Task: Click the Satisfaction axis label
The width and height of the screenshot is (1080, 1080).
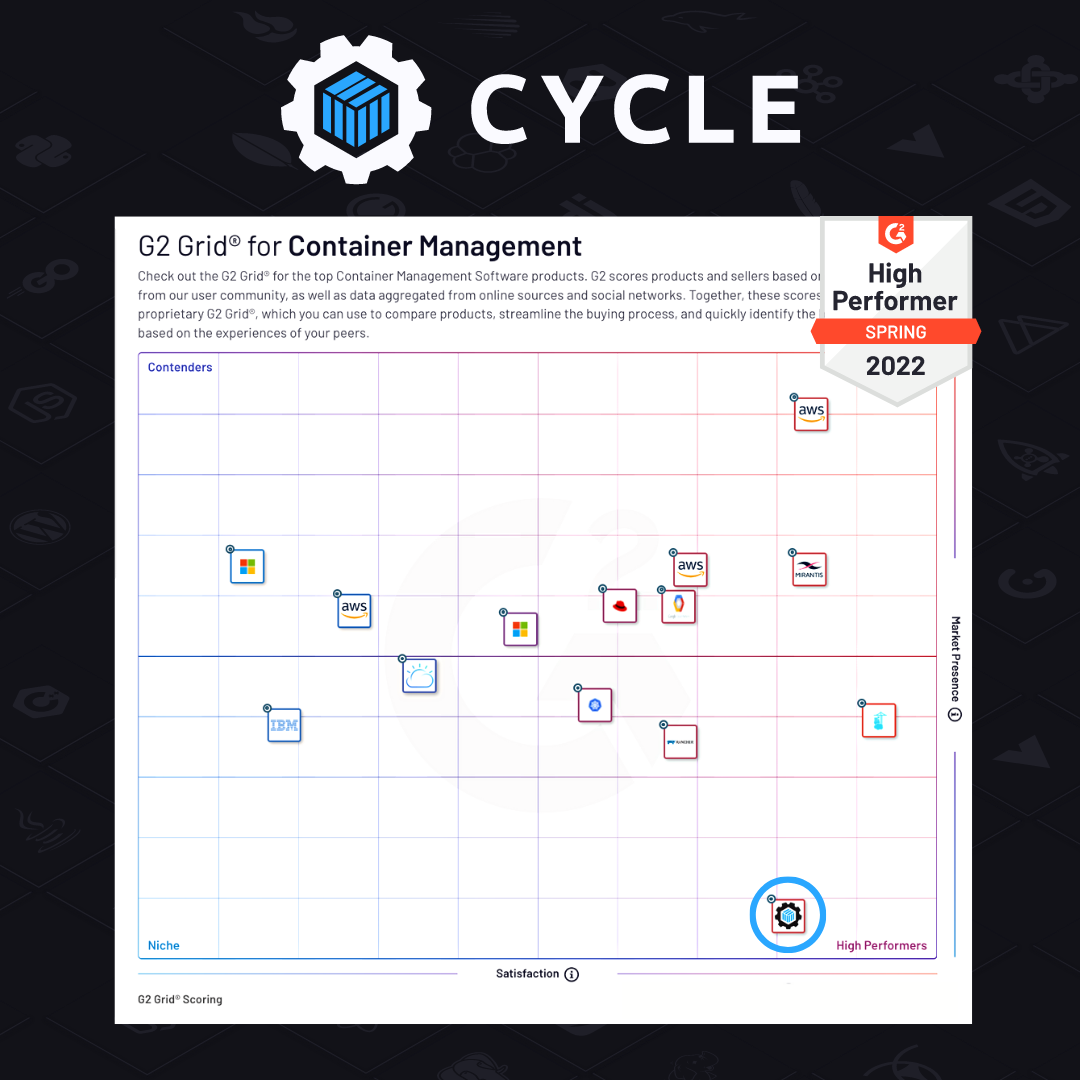Action: tap(528, 973)
